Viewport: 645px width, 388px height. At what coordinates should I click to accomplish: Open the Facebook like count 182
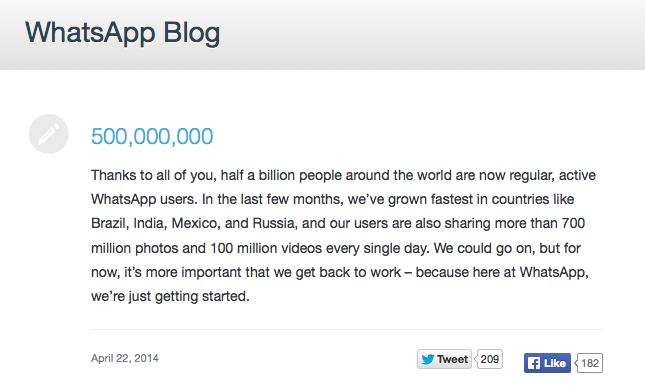click(589, 363)
